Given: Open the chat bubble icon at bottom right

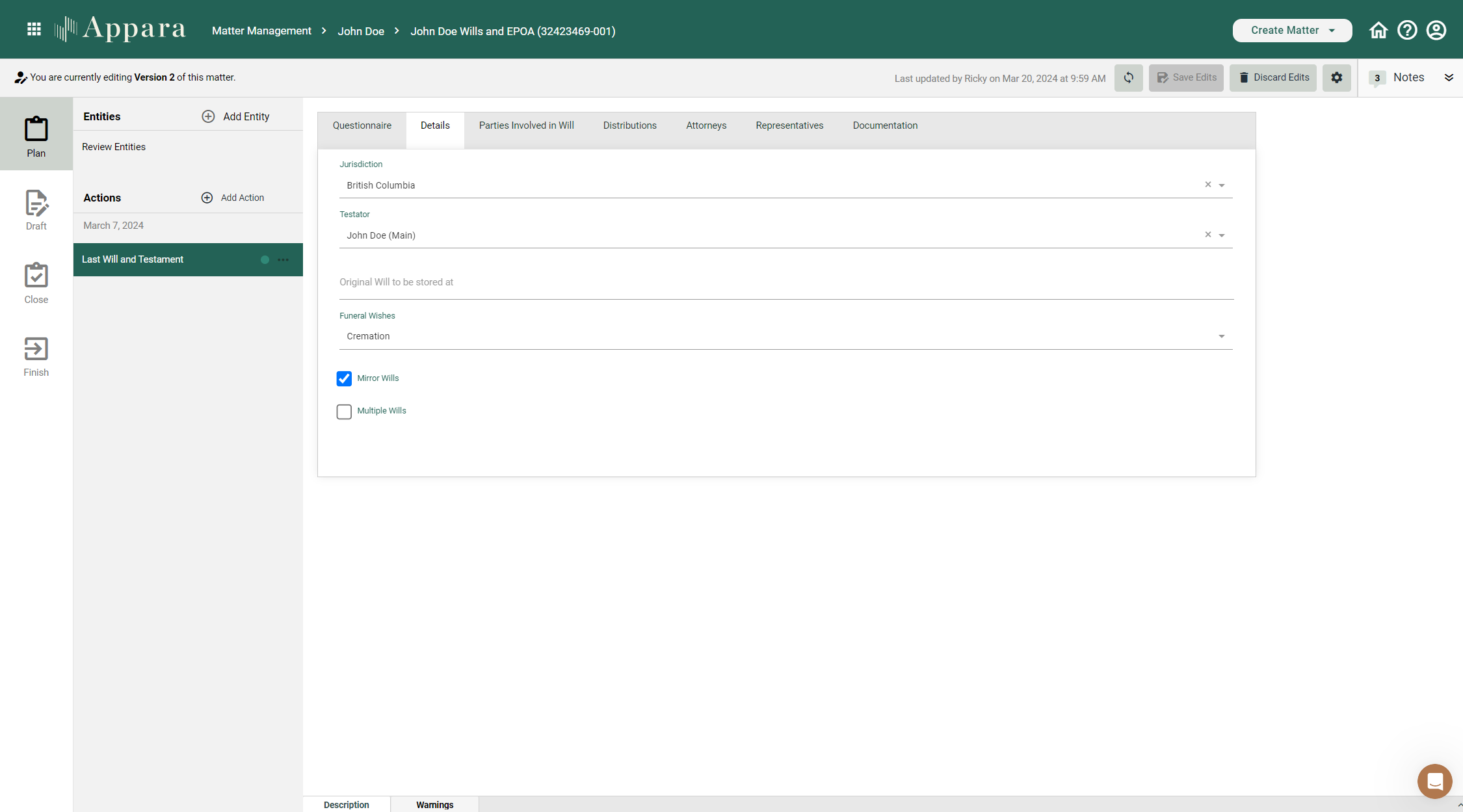Looking at the screenshot, I should pyautogui.click(x=1435, y=781).
